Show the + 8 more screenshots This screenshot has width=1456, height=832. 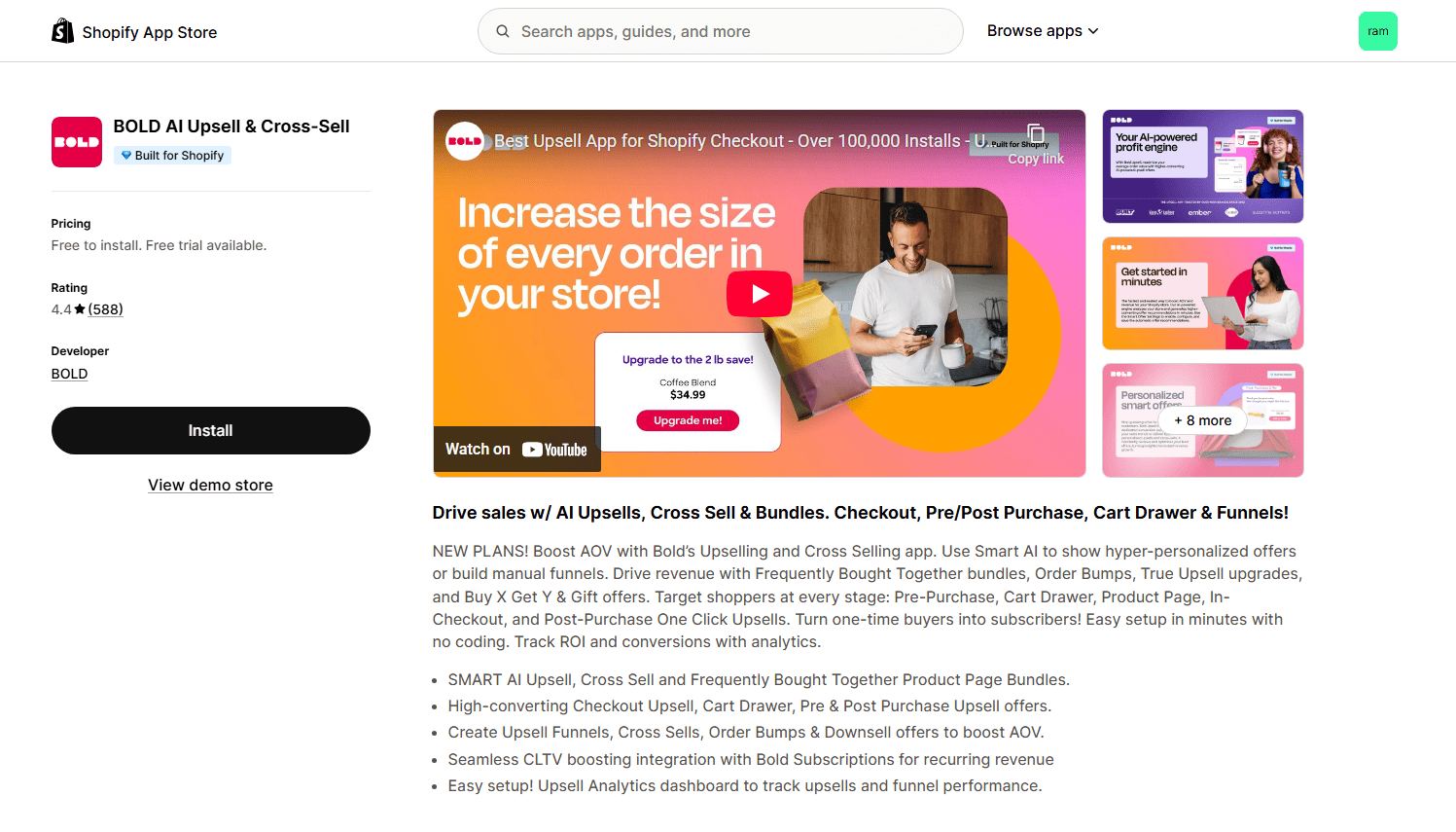pyautogui.click(x=1203, y=420)
